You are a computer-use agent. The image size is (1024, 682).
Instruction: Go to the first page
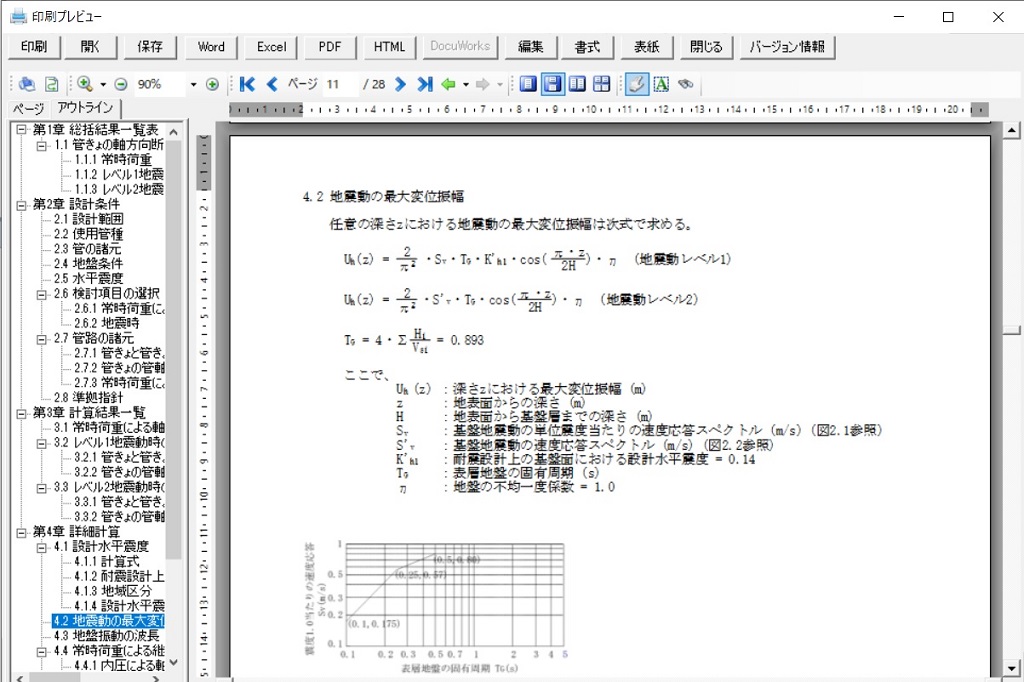tap(248, 84)
